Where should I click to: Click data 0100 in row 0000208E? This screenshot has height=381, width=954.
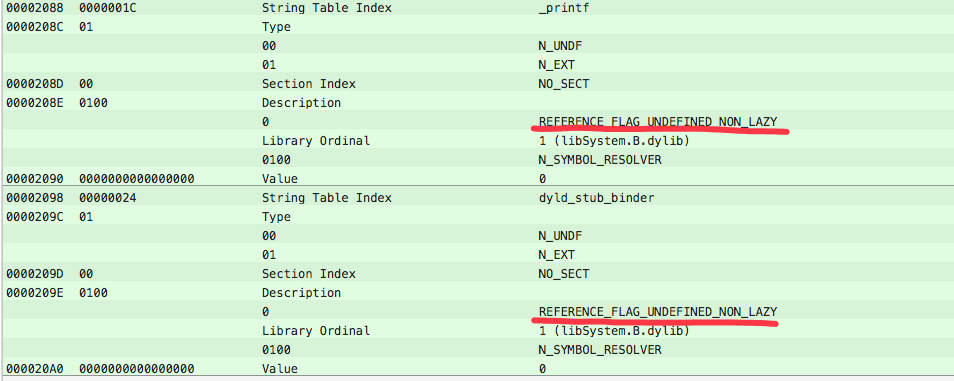pyautogui.click(x=93, y=103)
